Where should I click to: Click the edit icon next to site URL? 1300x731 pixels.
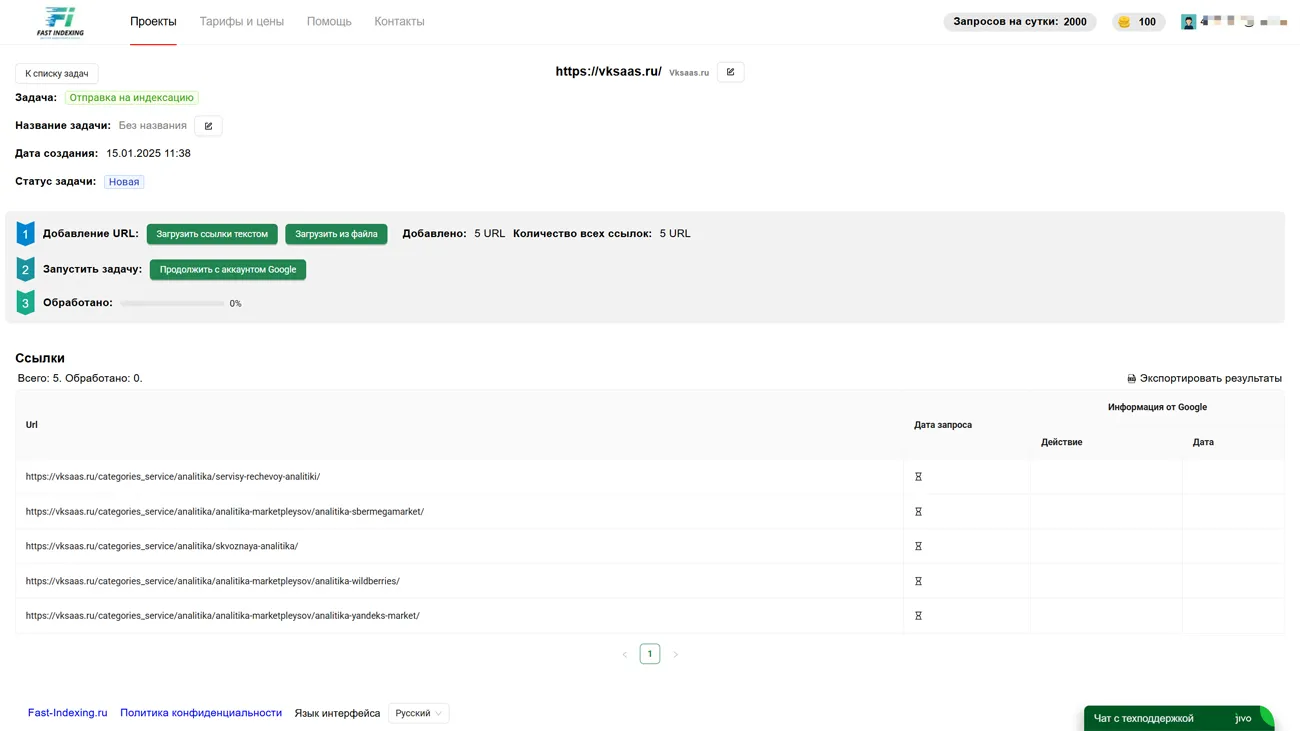(730, 72)
